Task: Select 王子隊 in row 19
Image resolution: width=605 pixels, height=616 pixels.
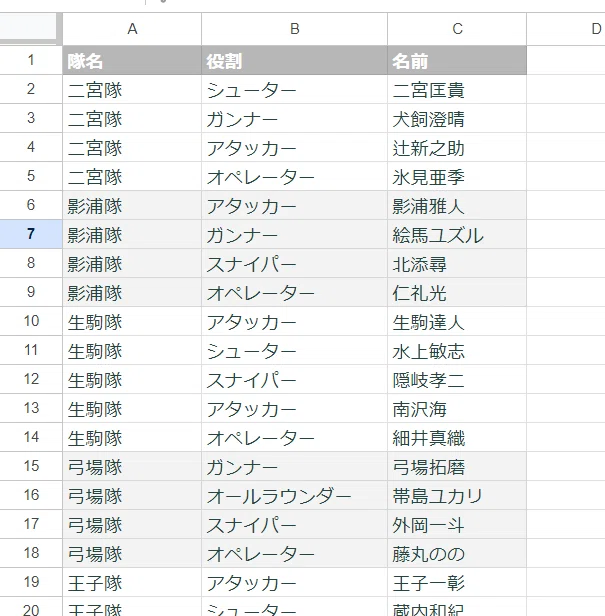Action: click(x=132, y=582)
